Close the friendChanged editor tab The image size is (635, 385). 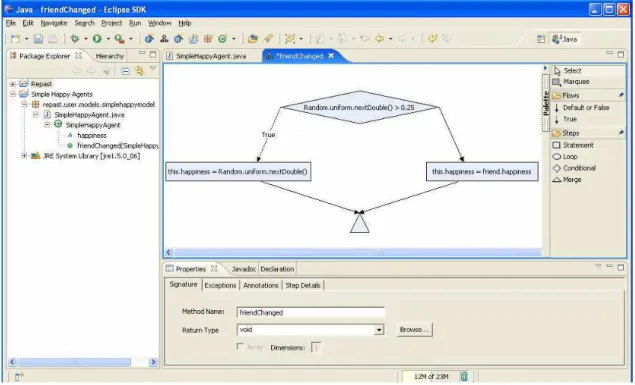(331, 56)
